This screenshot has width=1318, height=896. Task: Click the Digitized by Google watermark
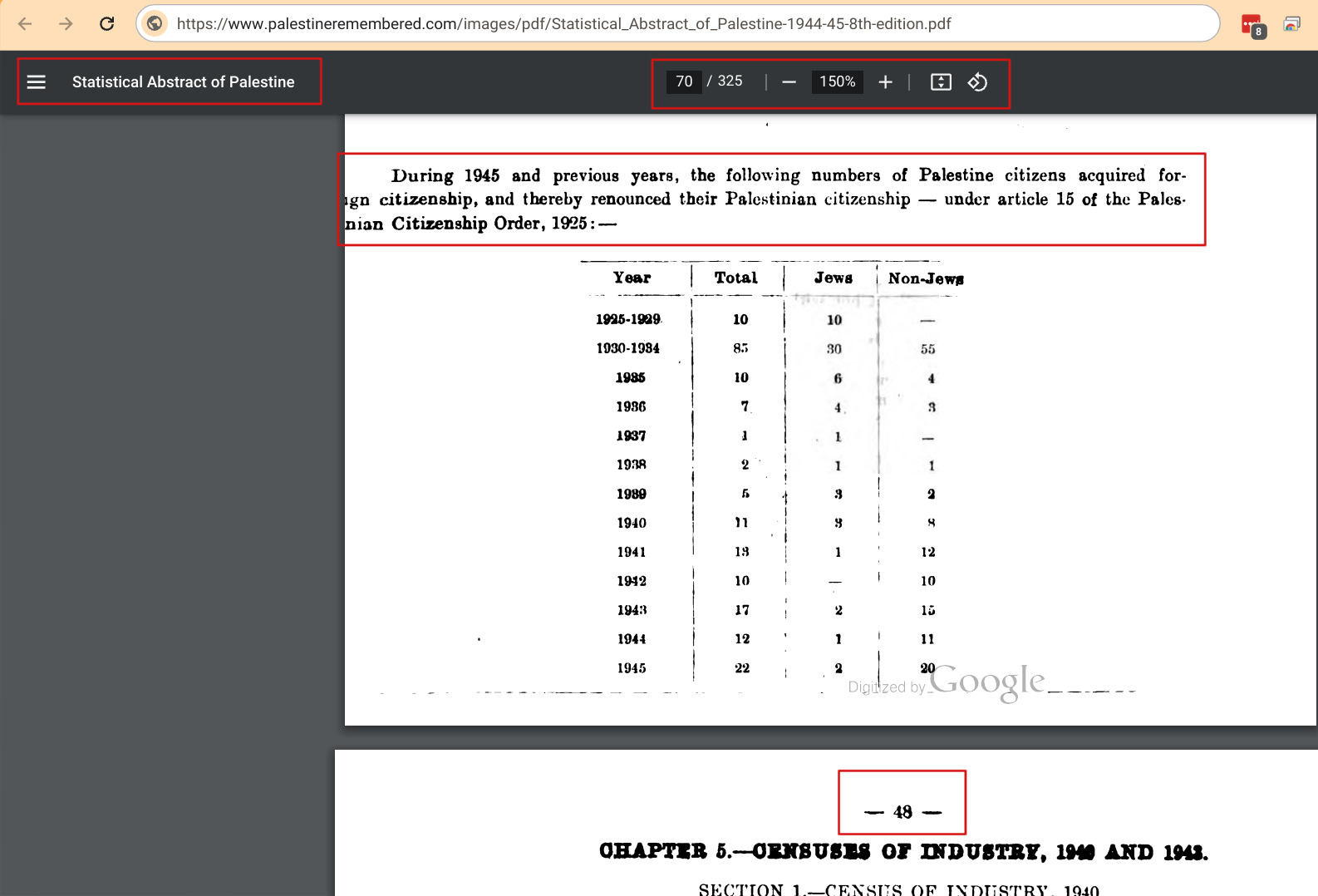[947, 683]
